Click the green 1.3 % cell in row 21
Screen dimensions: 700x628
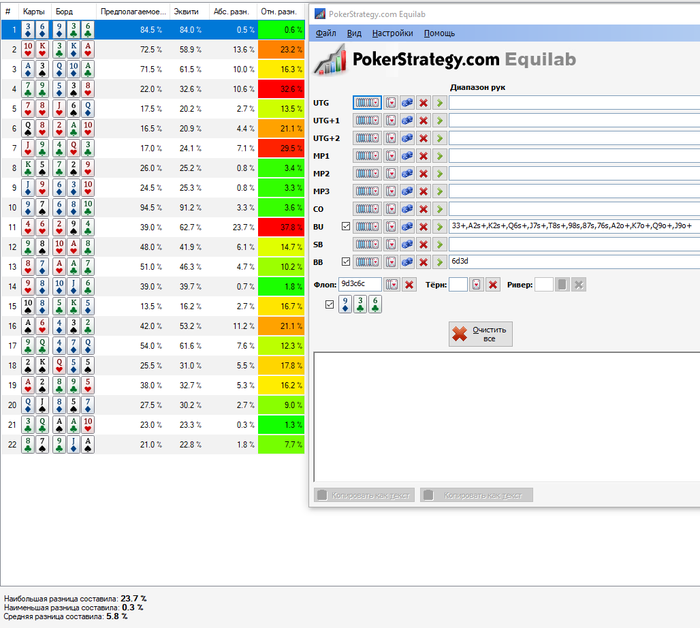(281, 425)
